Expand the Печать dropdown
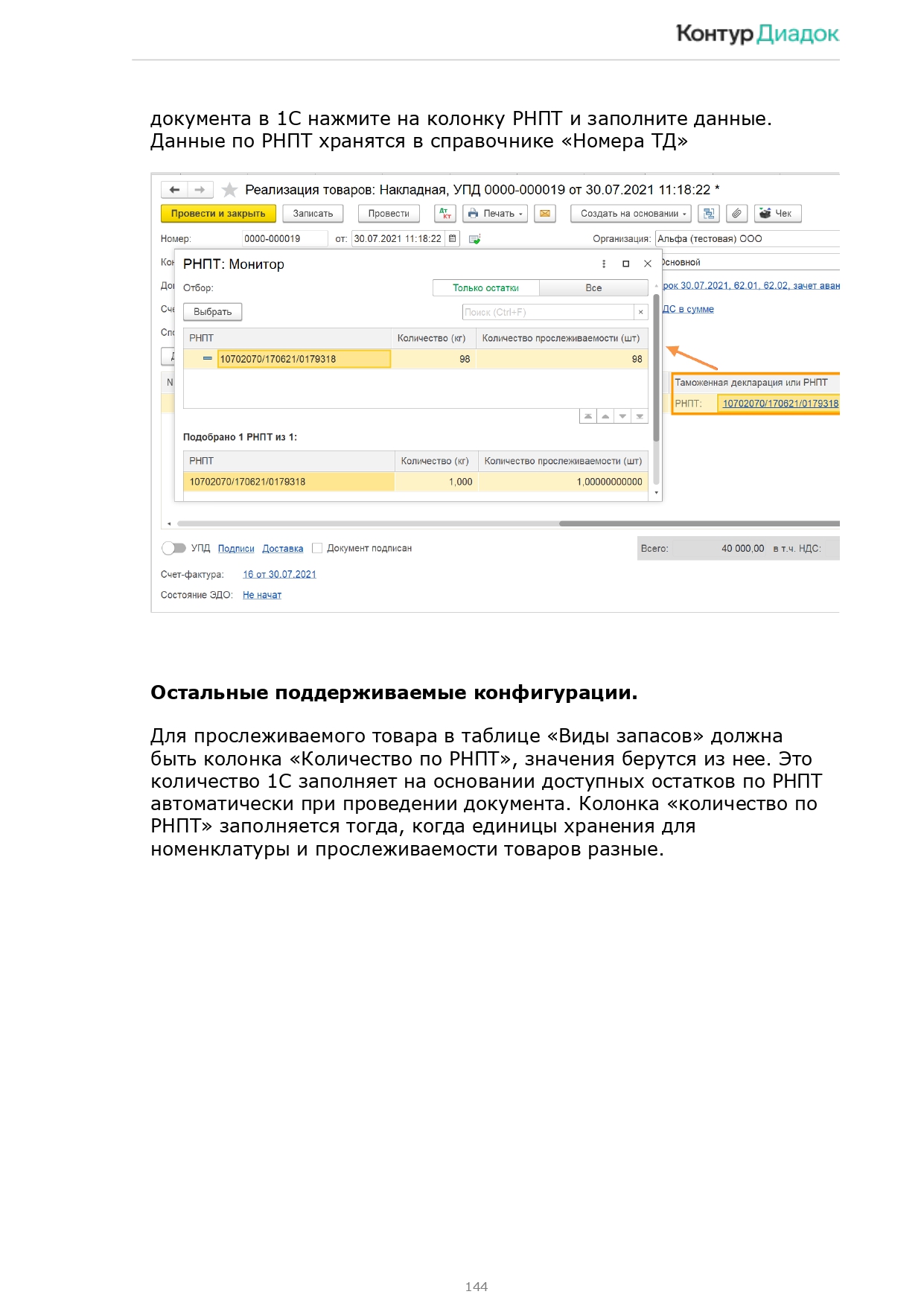Image resolution: width=924 pixels, height=1306 pixels. (x=495, y=214)
